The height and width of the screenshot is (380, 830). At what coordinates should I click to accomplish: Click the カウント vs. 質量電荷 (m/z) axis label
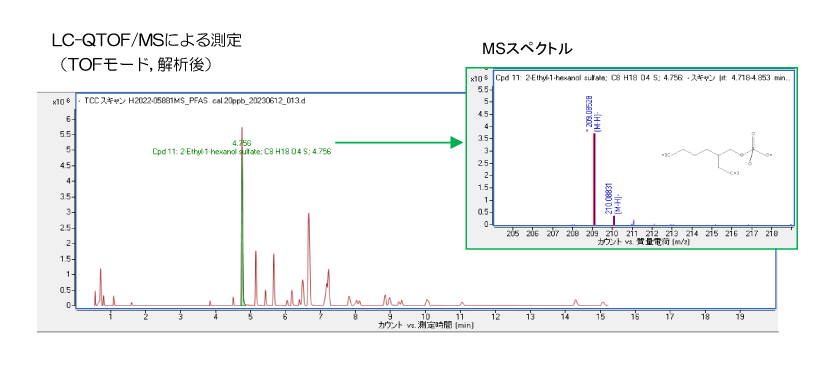coord(644,241)
